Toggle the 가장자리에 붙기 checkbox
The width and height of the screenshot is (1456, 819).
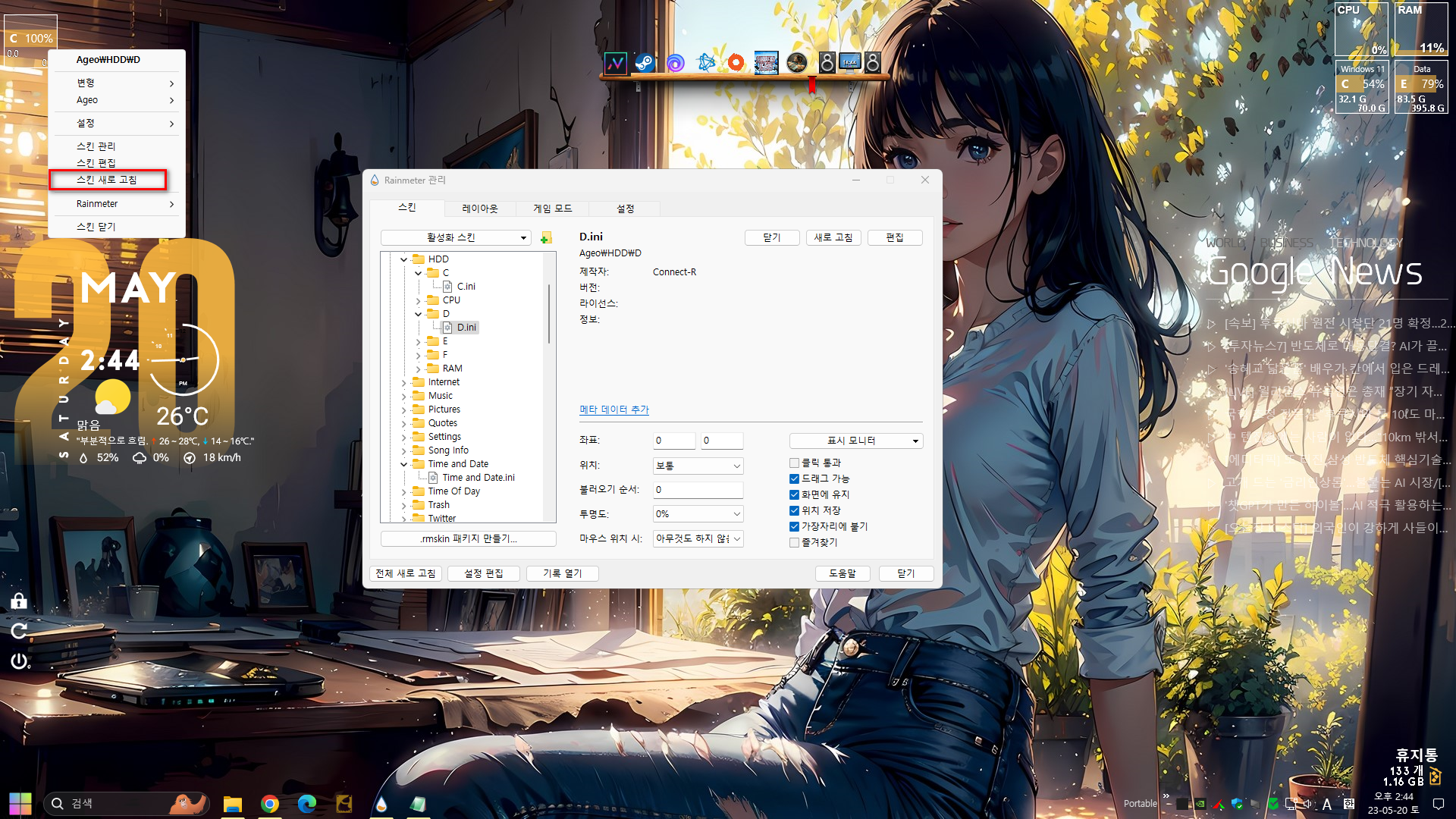pos(794,526)
